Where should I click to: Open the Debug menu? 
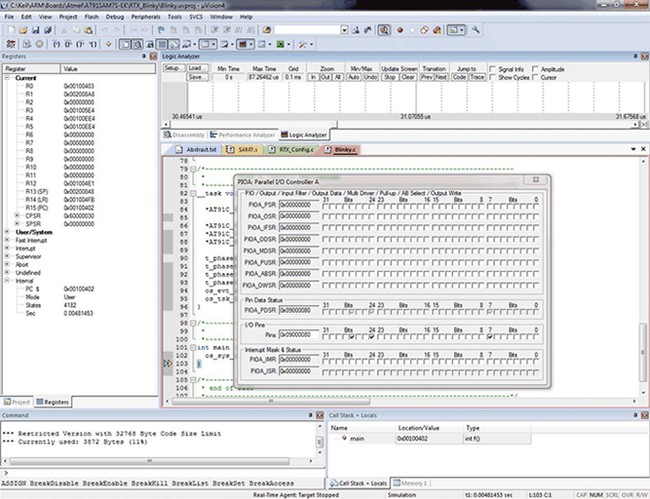coord(115,17)
